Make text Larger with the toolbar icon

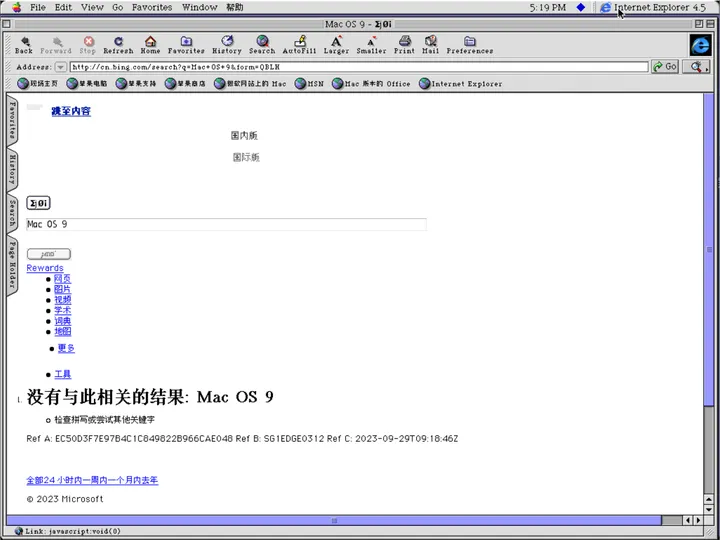point(336,45)
